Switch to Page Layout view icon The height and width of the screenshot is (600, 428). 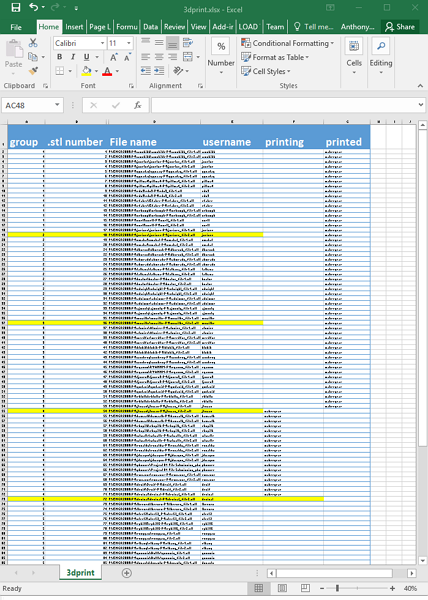click(282, 588)
